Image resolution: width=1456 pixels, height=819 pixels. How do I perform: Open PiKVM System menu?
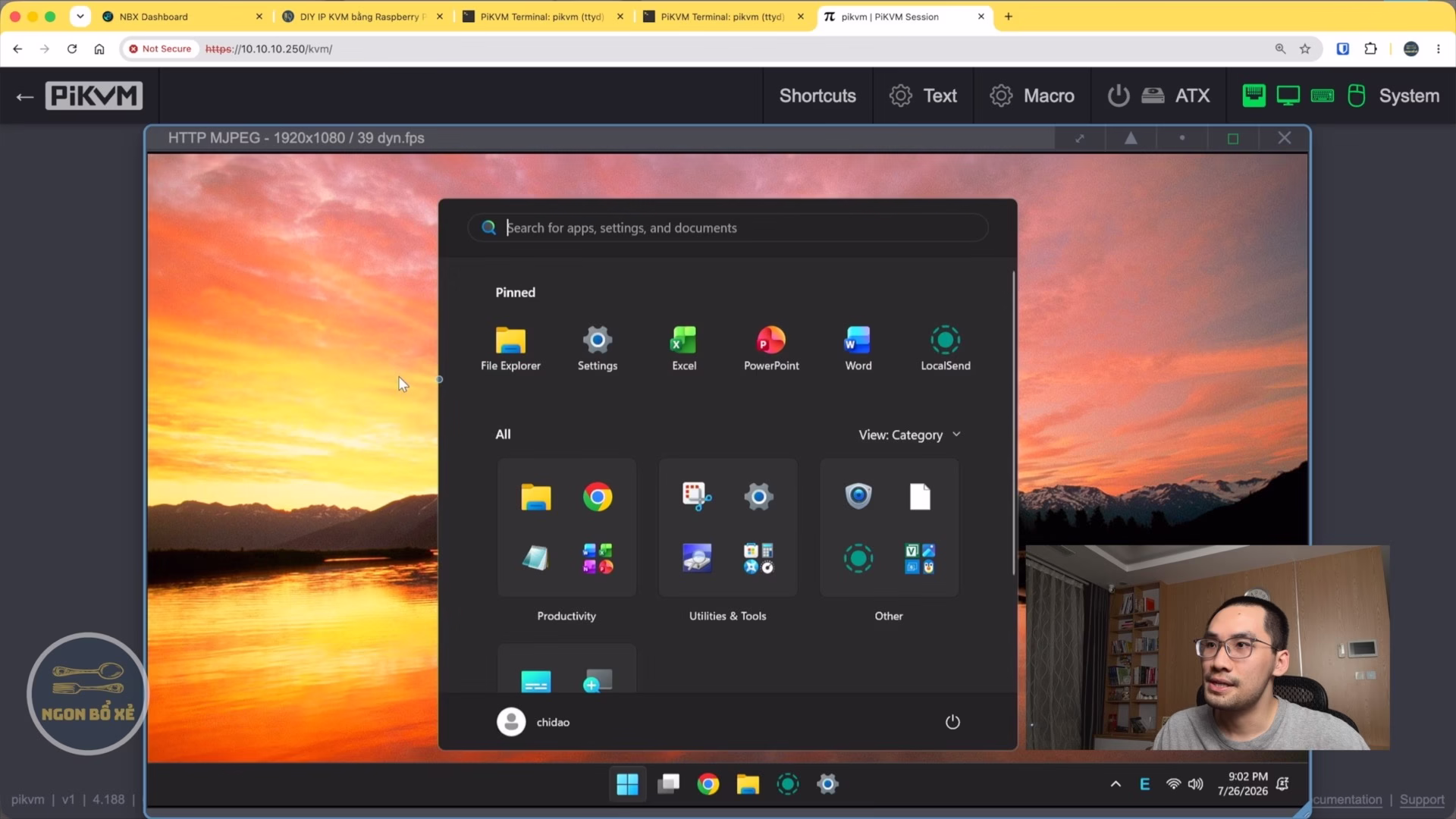1341,96
